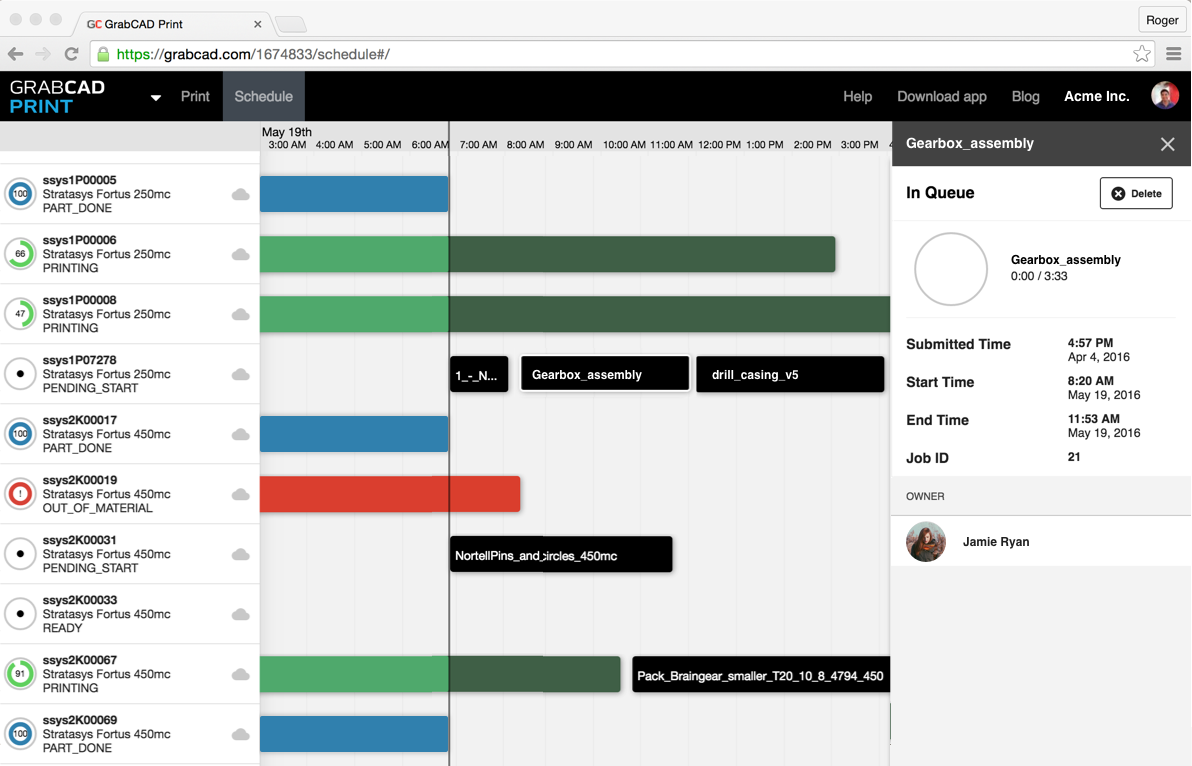Select the drill_casing_v5 job block on the timeline
This screenshot has height=766, width=1192.
[x=790, y=373]
